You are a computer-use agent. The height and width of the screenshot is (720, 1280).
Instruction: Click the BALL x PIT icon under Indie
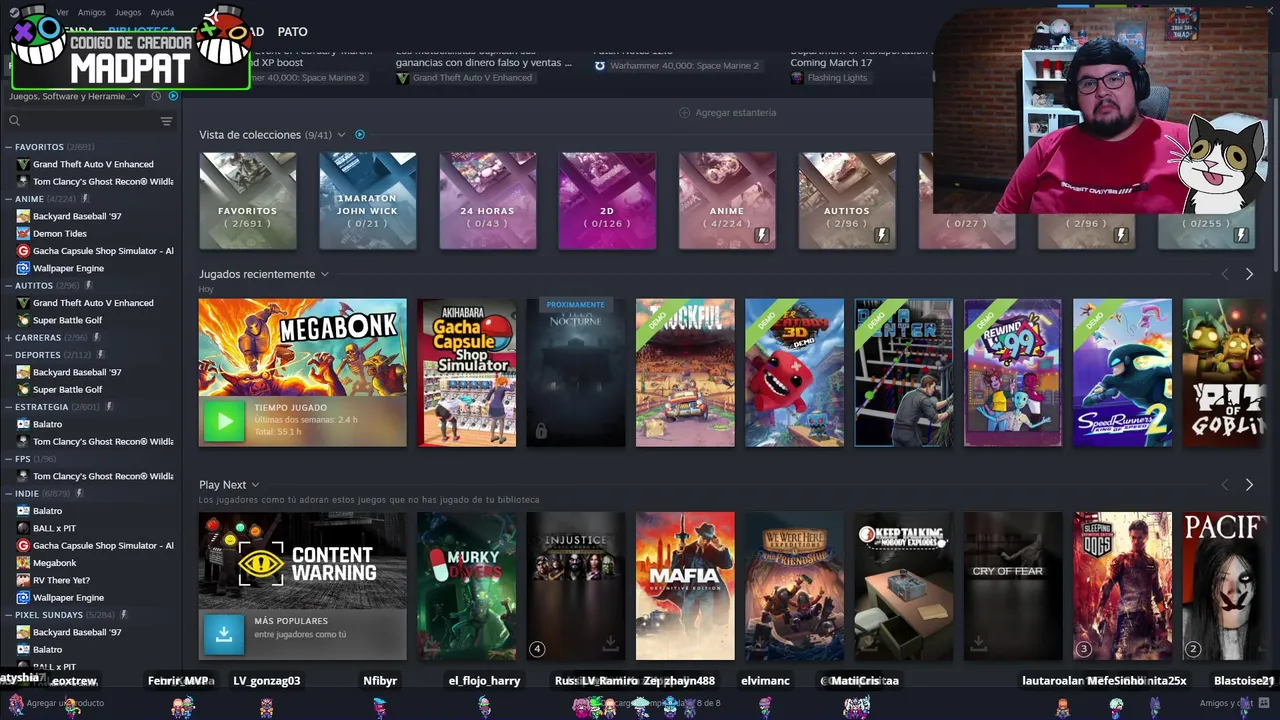pos(23,528)
